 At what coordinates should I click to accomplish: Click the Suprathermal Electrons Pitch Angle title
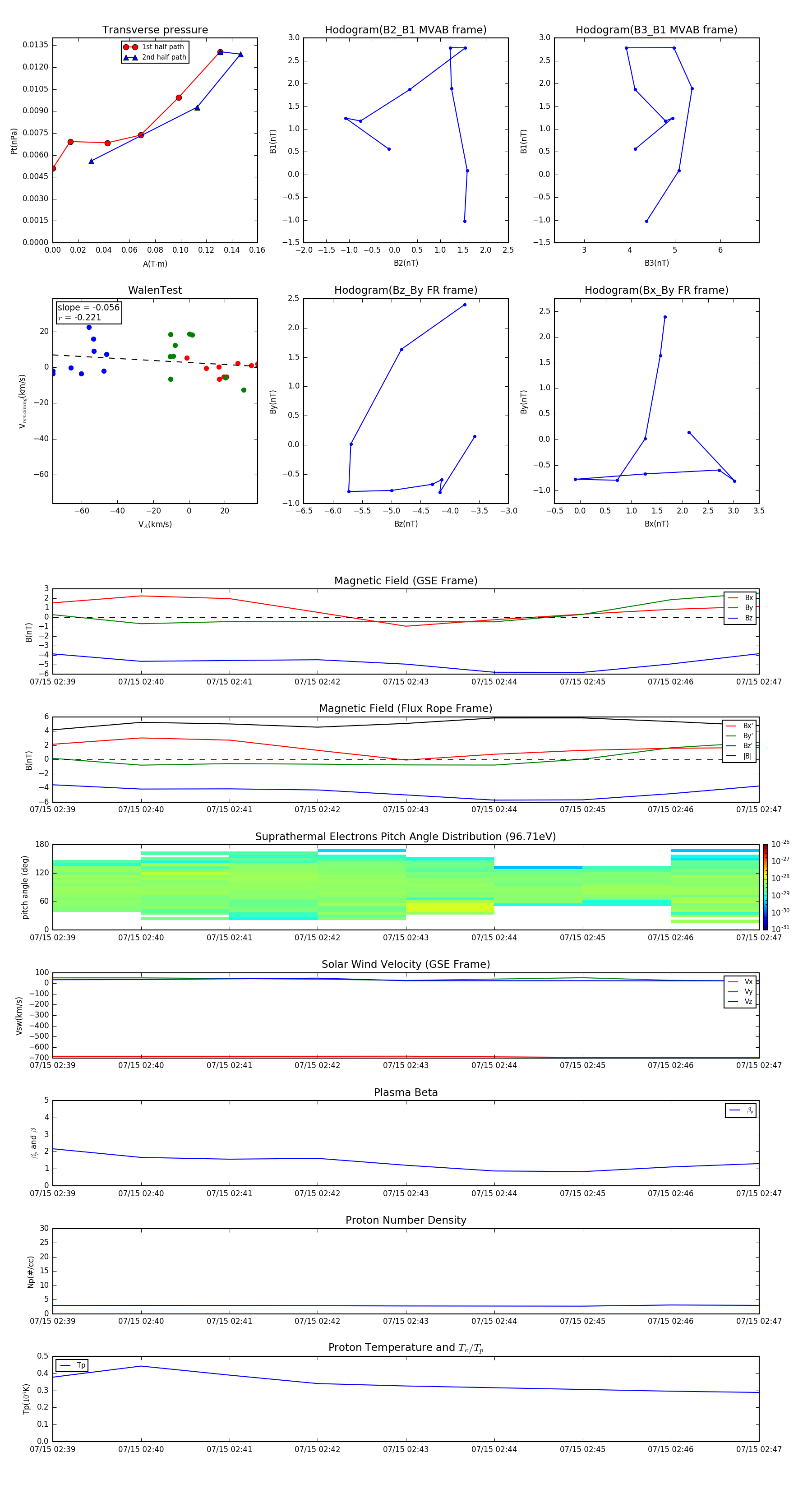tap(406, 837)
